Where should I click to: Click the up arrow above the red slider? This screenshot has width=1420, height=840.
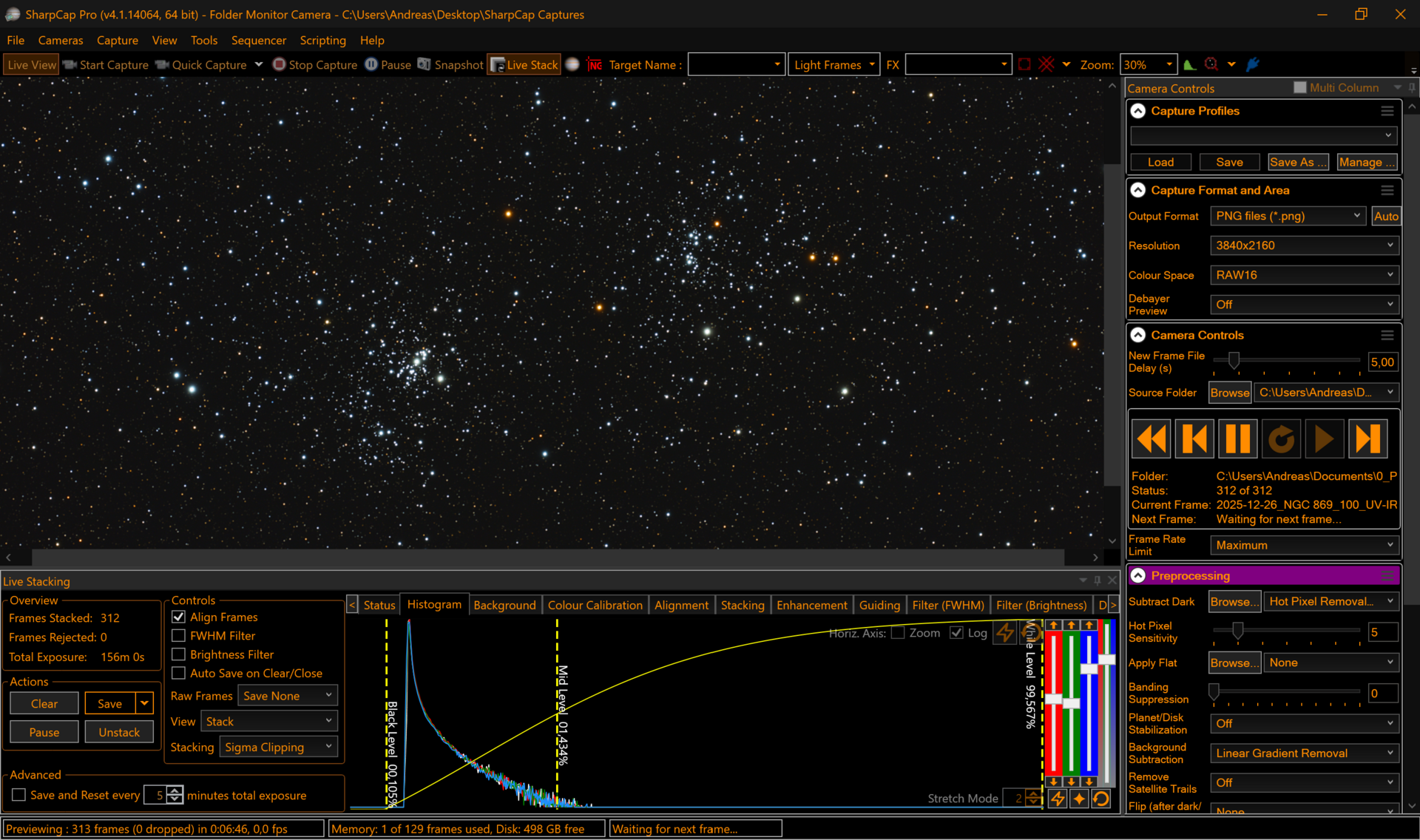point(1053,625)
